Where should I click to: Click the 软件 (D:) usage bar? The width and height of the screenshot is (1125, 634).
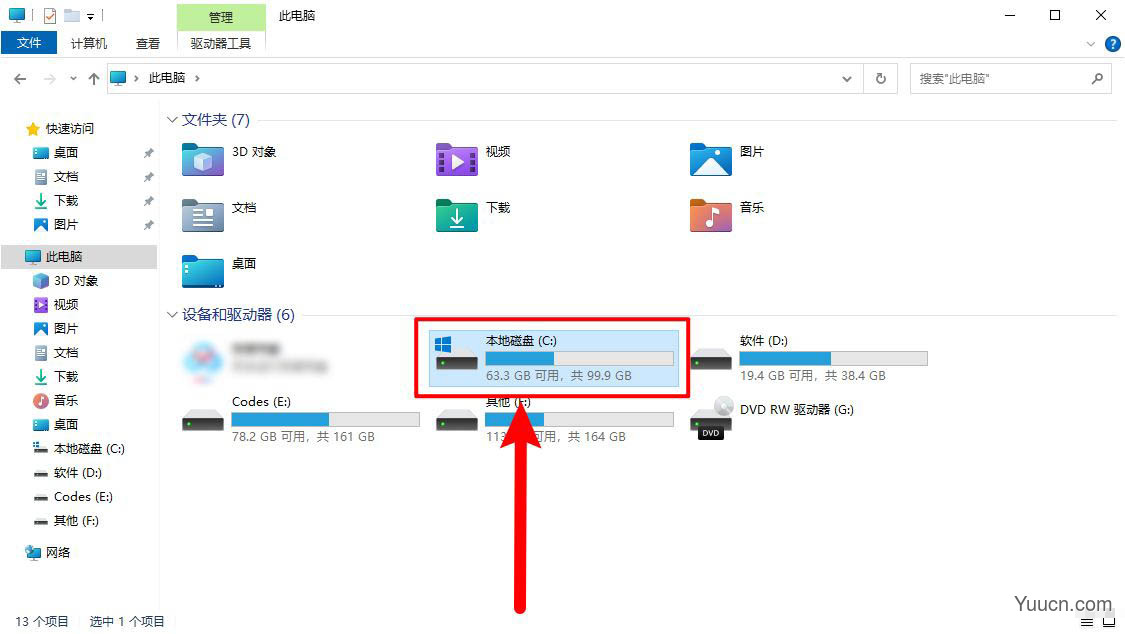(834, 358)
